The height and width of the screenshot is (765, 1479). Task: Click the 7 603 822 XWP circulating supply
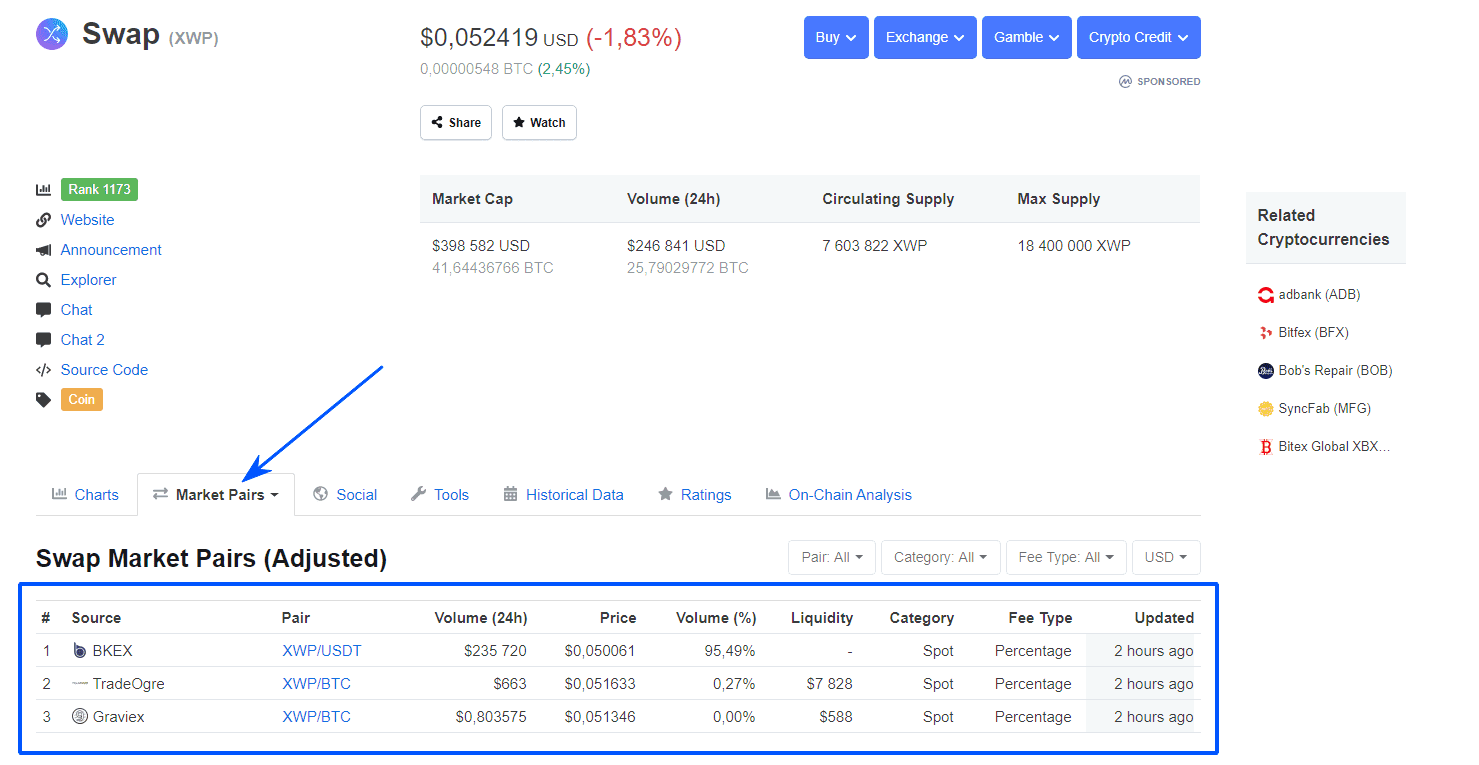[875, 246]
